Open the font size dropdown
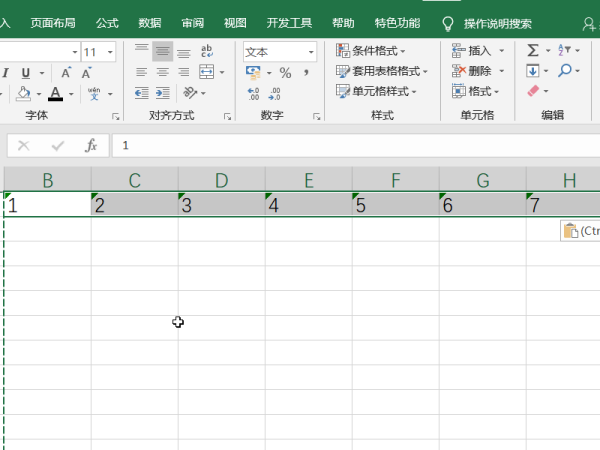 point(110,52)
